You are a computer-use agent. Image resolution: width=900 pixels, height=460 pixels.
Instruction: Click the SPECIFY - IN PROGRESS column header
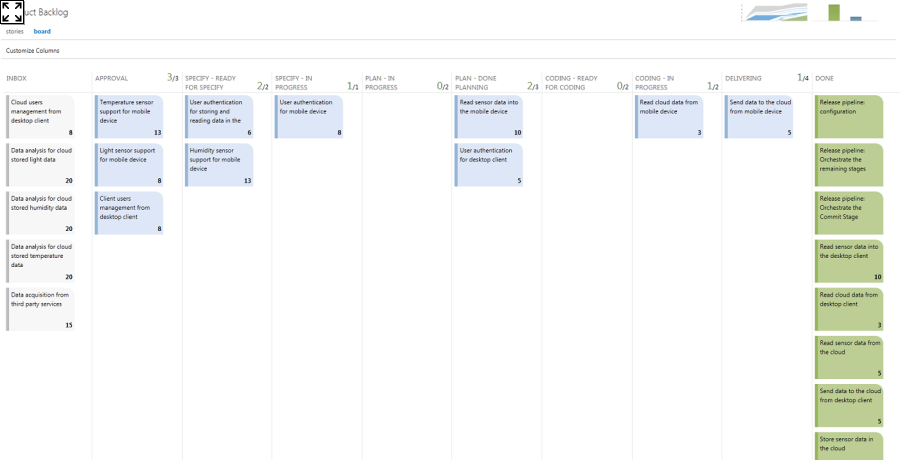coord(296,83)
